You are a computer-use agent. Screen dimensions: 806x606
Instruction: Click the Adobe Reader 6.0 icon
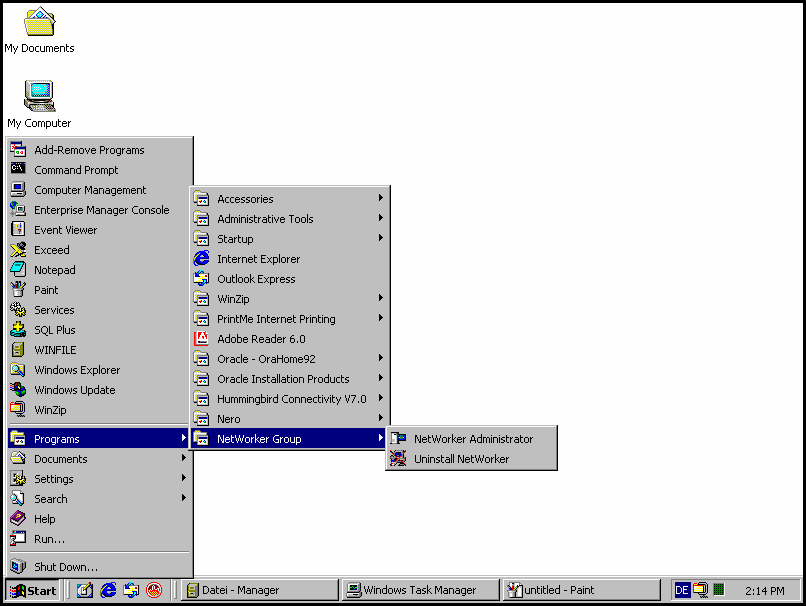coord(201,339)
